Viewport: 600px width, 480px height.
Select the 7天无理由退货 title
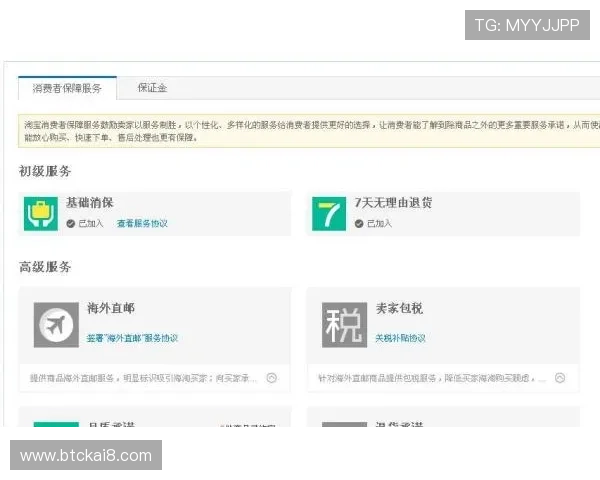393,202
